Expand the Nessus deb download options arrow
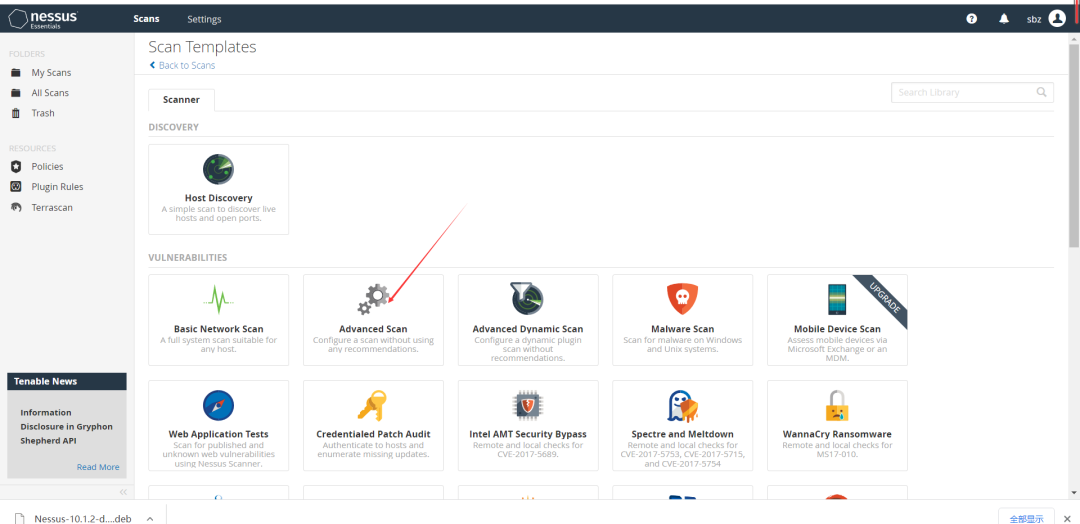 coord(150,518)
